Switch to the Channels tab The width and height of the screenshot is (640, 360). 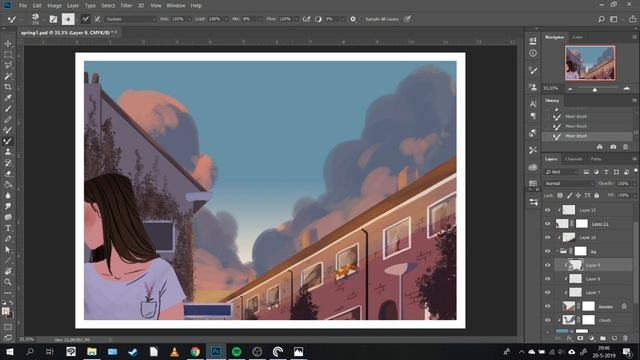[573, 159]
